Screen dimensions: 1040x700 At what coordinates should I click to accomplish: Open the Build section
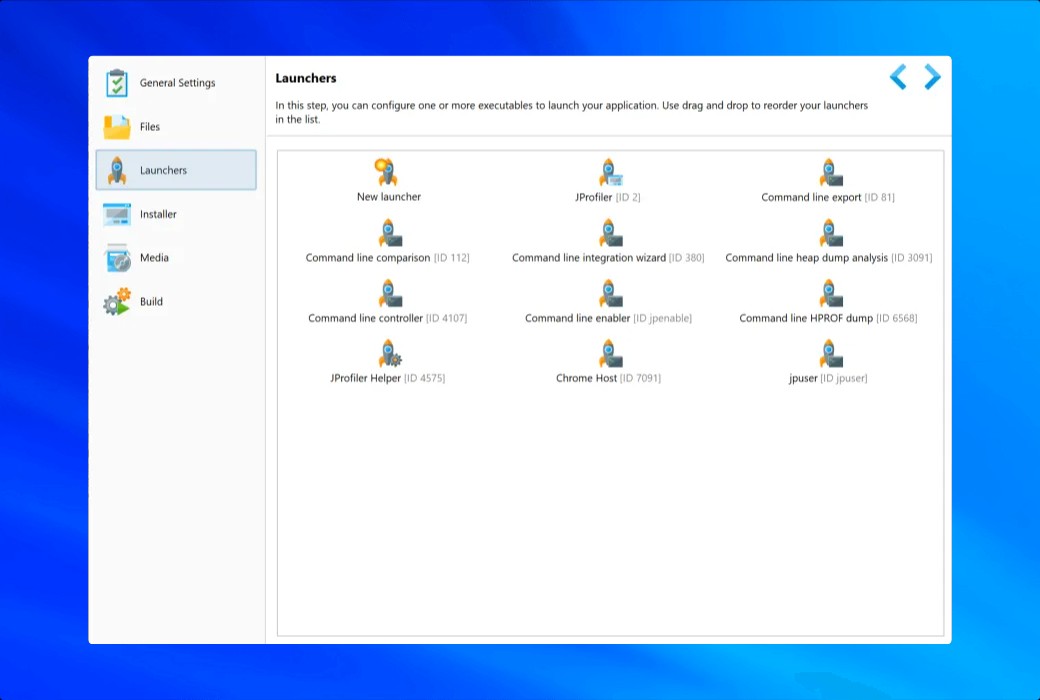click(176, 302)
